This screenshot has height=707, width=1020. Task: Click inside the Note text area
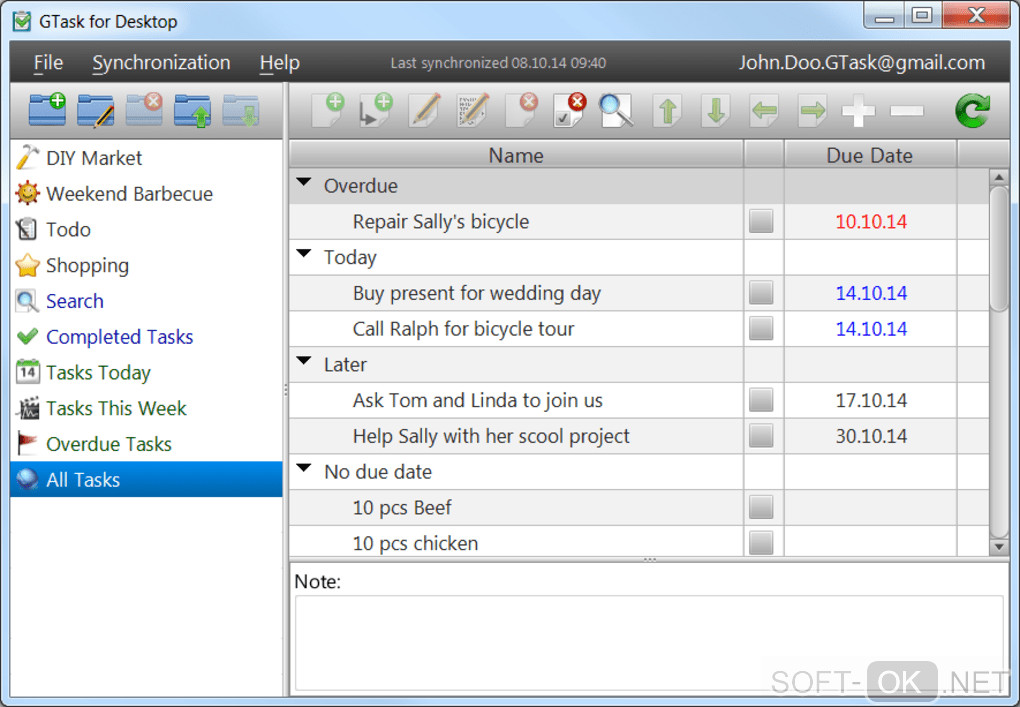pyautogui.click(x=649, y=643)
